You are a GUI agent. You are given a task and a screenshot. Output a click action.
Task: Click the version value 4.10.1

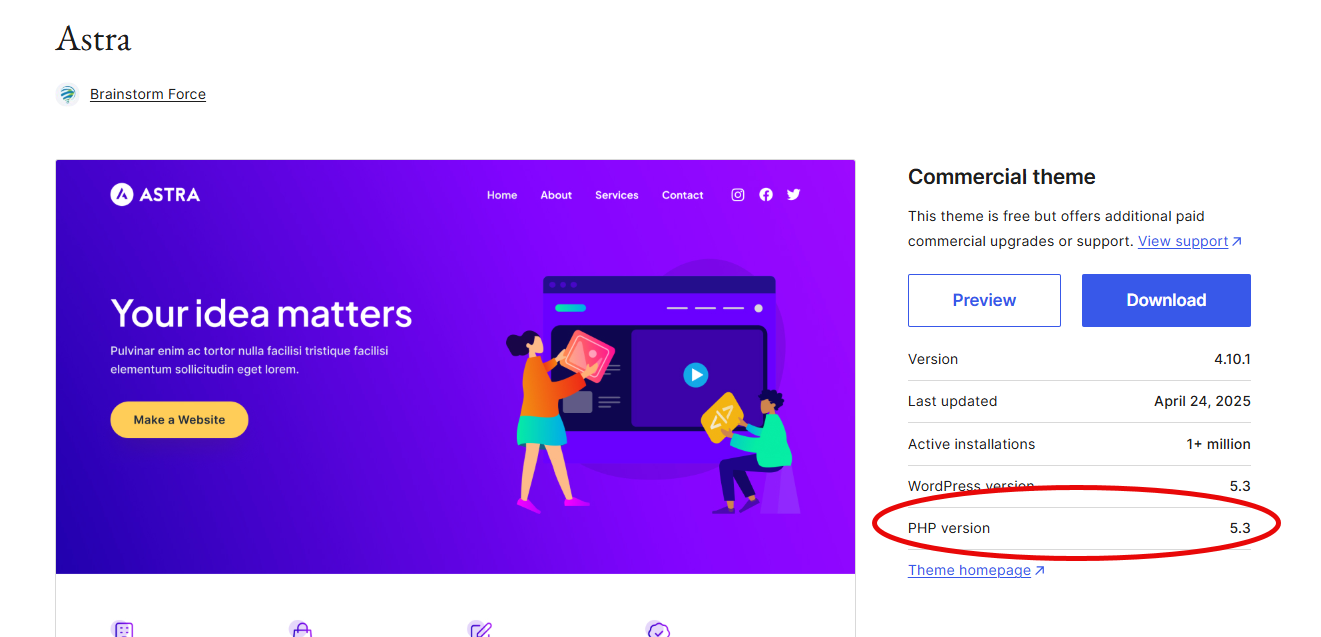tap(1232, 359)
